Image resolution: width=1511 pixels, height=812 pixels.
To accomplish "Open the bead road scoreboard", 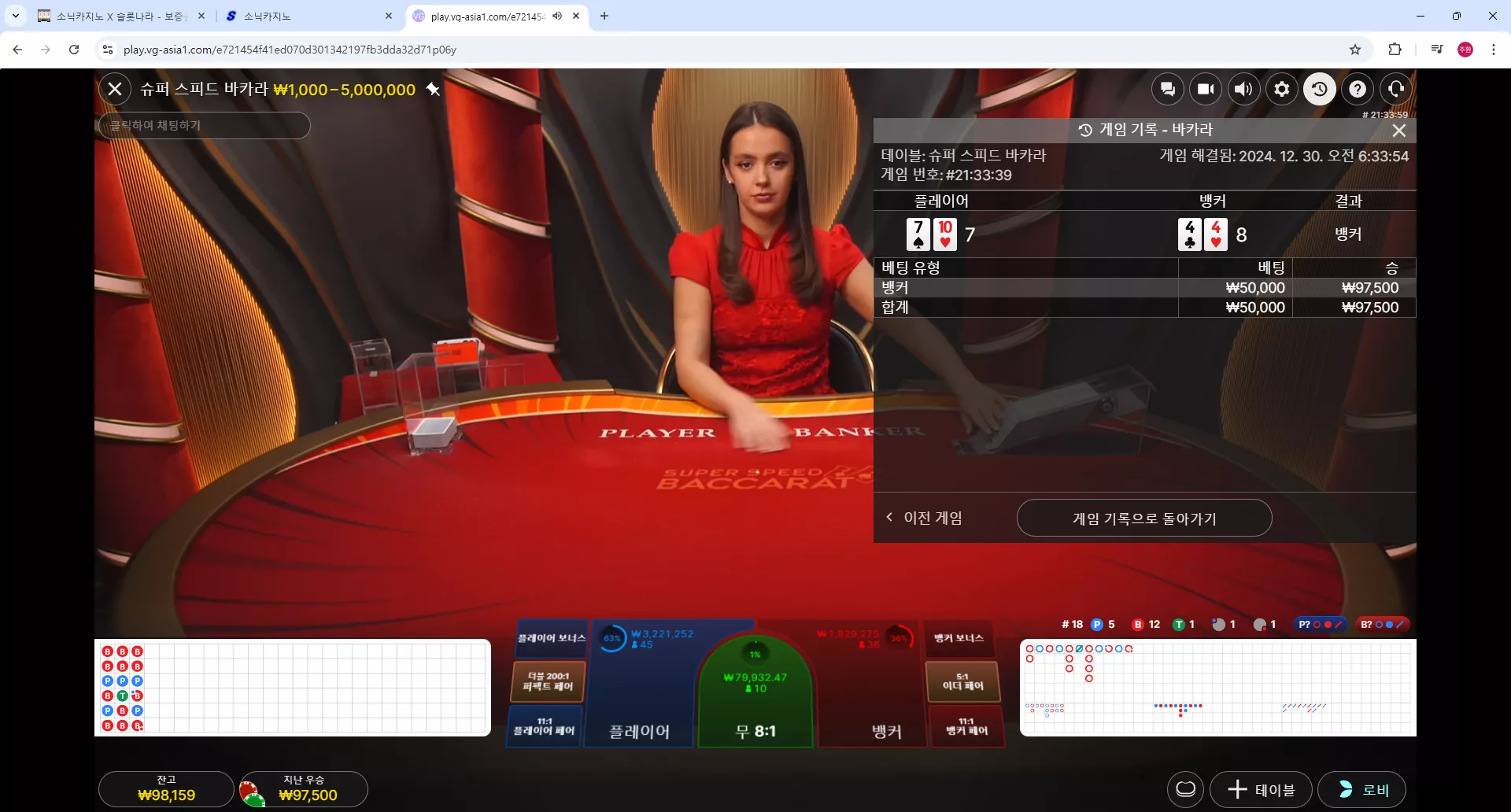I will pos(293,688).
